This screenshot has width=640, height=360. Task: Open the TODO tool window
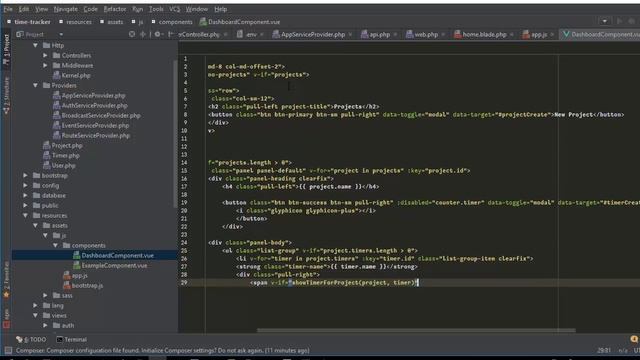point(31,340)
